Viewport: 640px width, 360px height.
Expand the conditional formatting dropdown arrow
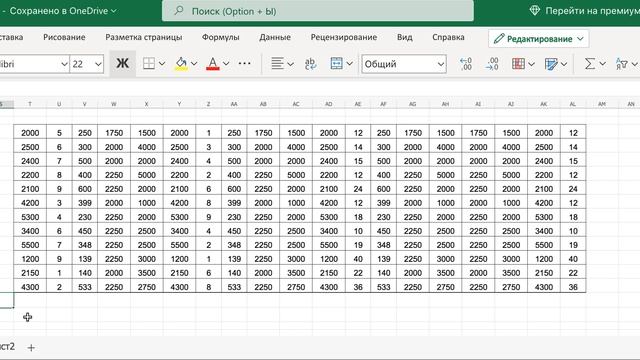(x=531, y=64)
